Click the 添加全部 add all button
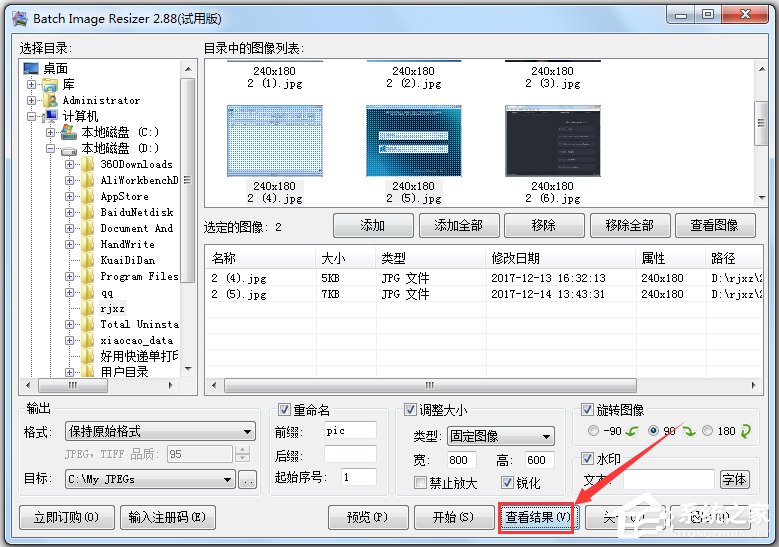 tap(458, 226)
